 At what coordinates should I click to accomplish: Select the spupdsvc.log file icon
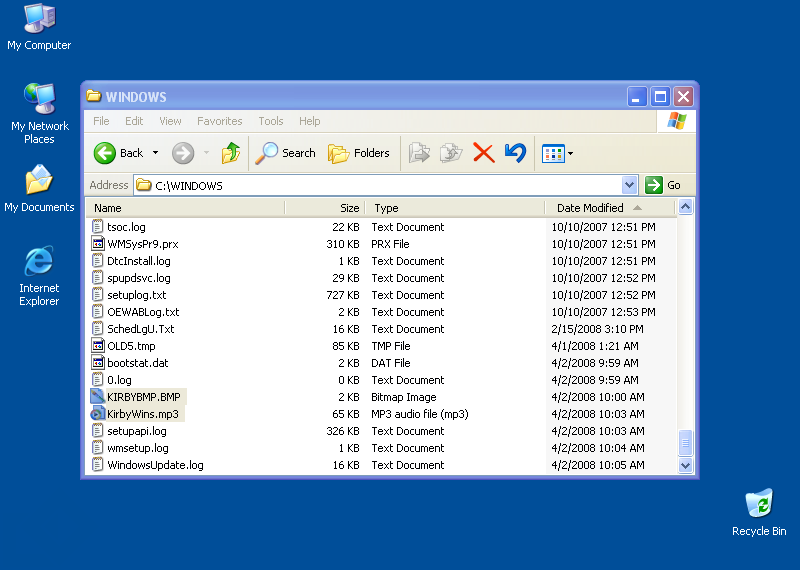click(x=97, y=278)
